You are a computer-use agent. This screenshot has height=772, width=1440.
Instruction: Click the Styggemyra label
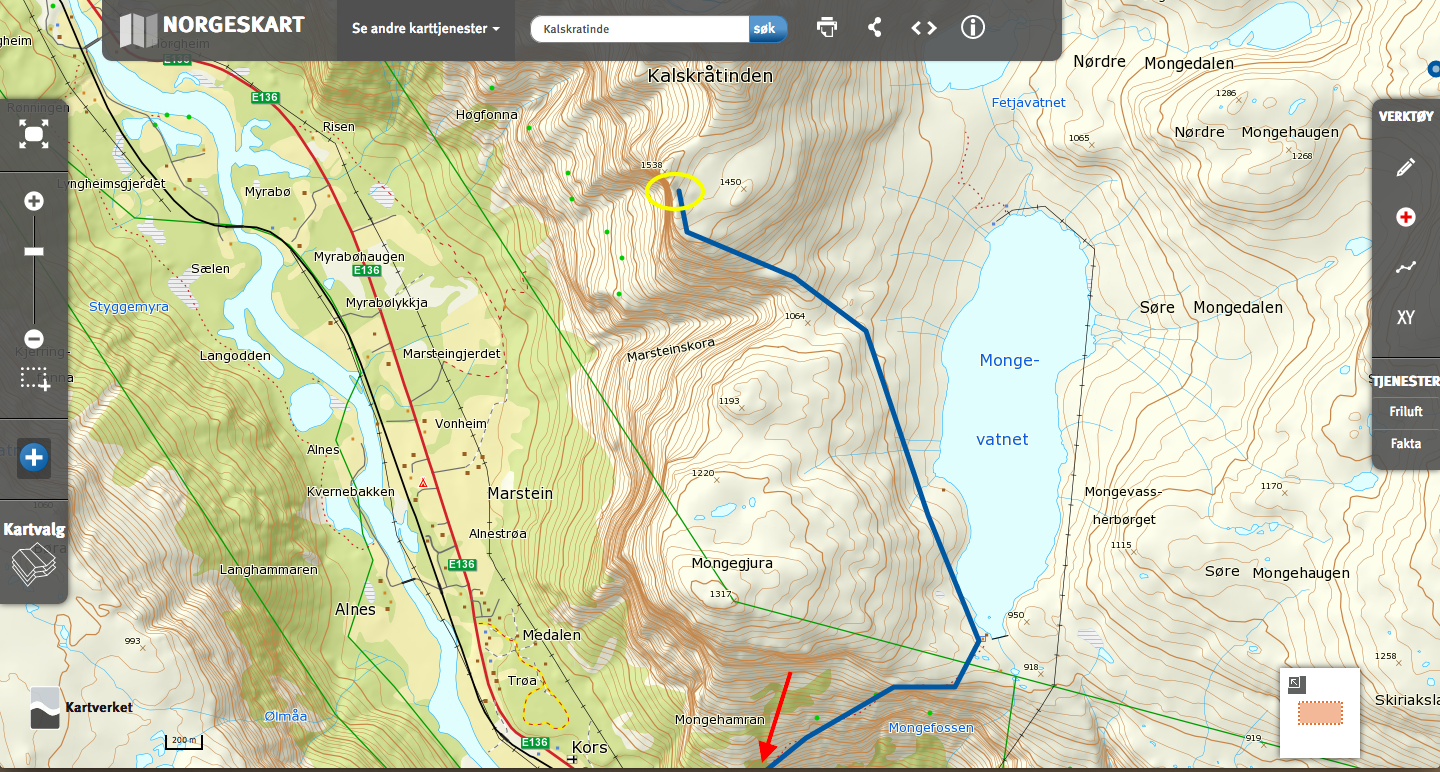point(129,307)
